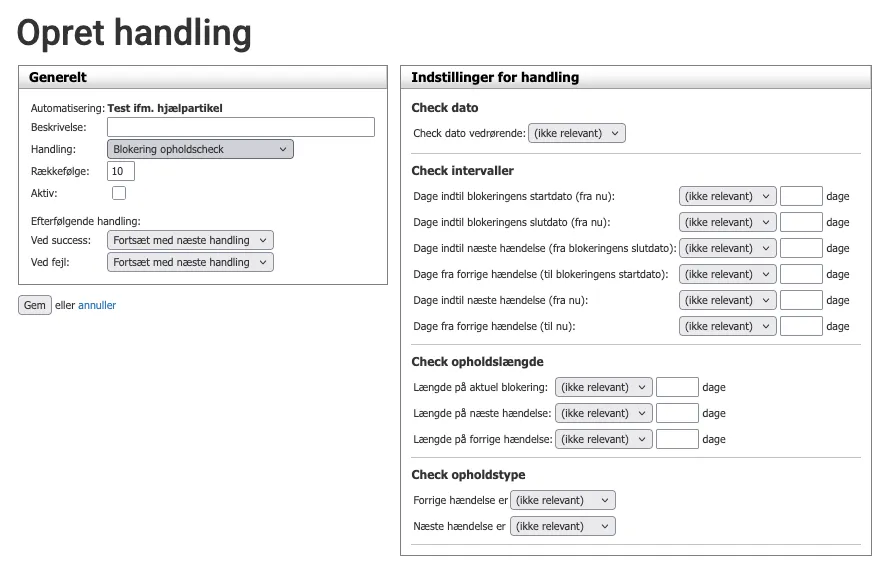Click days field for Dage indtil næste hændelse (fra nu)
The width and height of the screenshot is (878, 564).
tap(801, 300)
